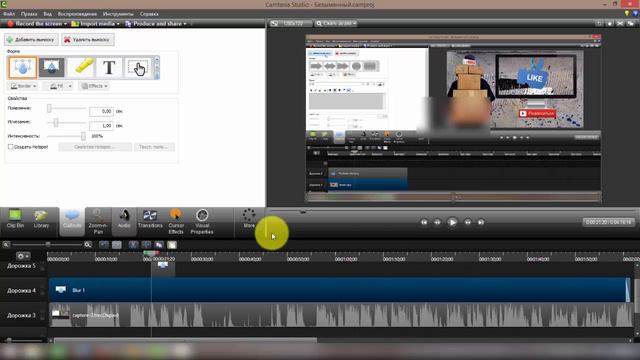Open the Справка menu

(149, 14)
